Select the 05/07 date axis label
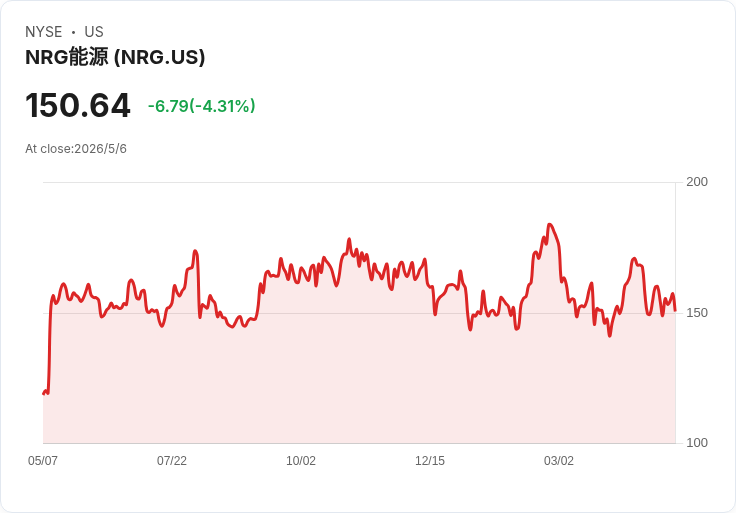Image resolution: width=736 pixels, height=513 pixels. (x=43, y=460)
